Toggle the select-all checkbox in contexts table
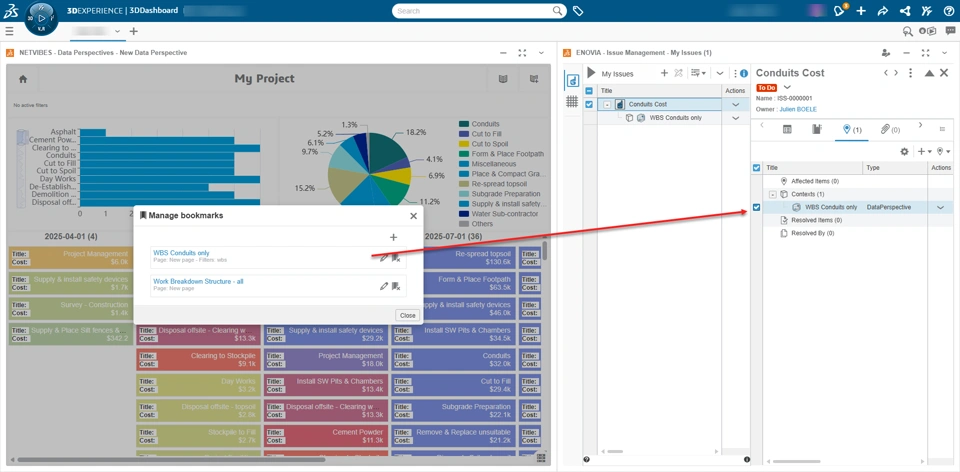 pos(756,168)
